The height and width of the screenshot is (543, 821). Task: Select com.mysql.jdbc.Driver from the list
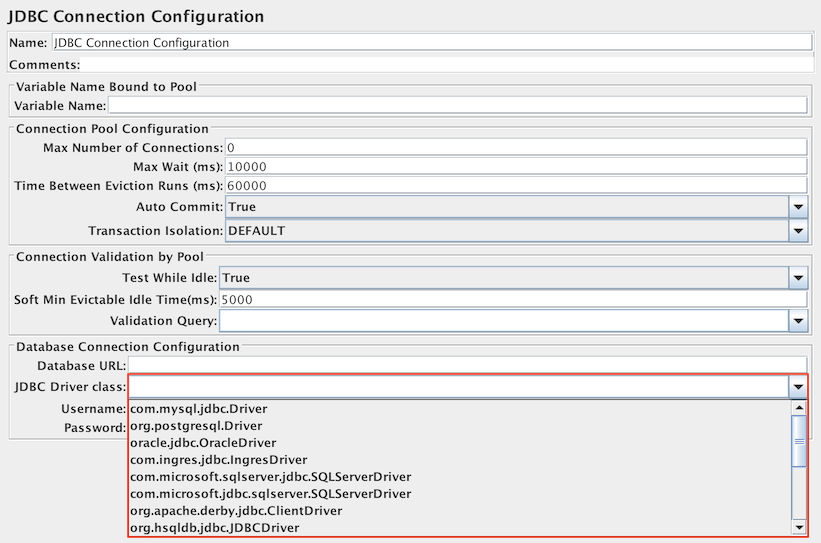click(x=198, y=409)
